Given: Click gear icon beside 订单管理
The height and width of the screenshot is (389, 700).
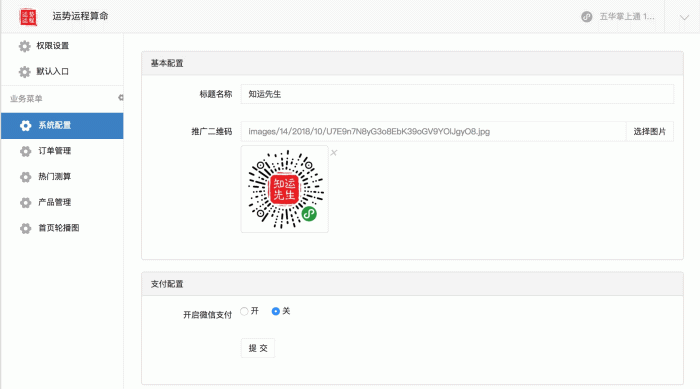Looking at the screenshot, I should click(x=25, y=151).
